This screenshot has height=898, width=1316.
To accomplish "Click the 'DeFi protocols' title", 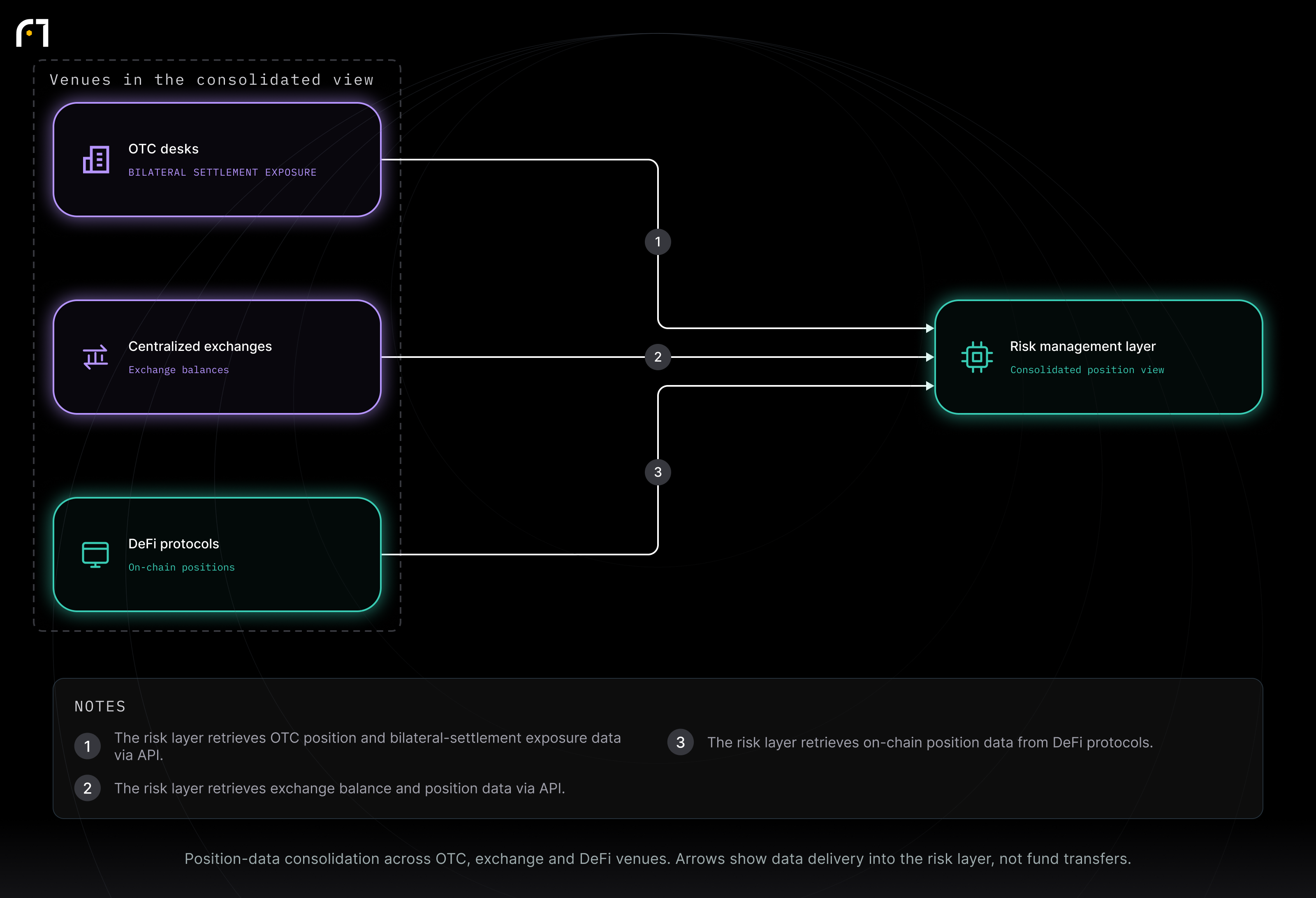I will pos(174,544).
